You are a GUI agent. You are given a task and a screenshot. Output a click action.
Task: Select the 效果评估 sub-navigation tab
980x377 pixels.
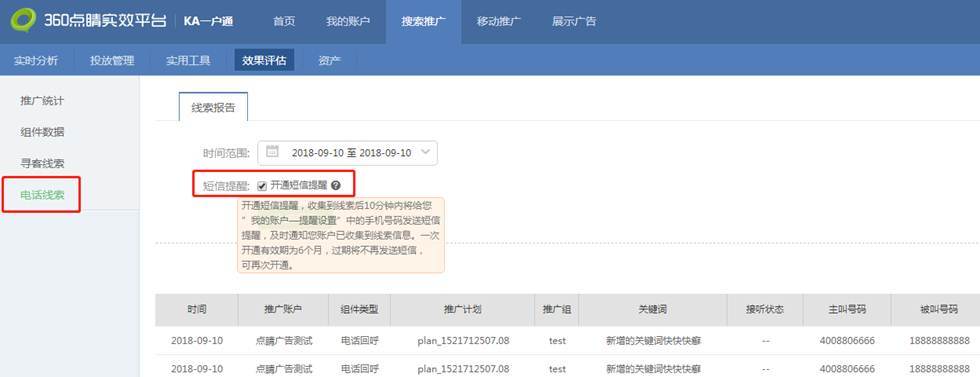(264, 61)
